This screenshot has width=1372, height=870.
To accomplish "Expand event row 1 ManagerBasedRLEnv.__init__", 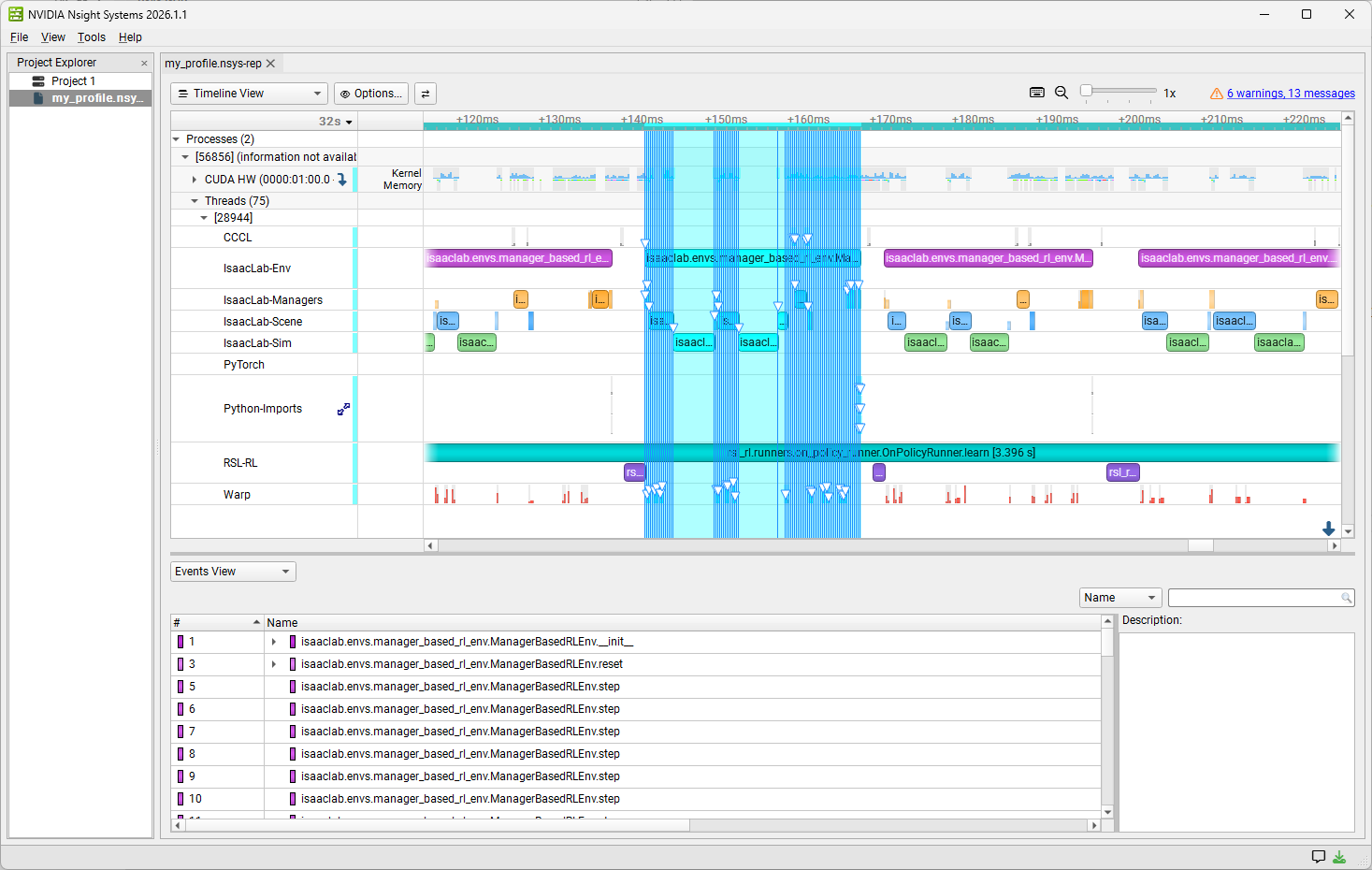I will (274, 642).
